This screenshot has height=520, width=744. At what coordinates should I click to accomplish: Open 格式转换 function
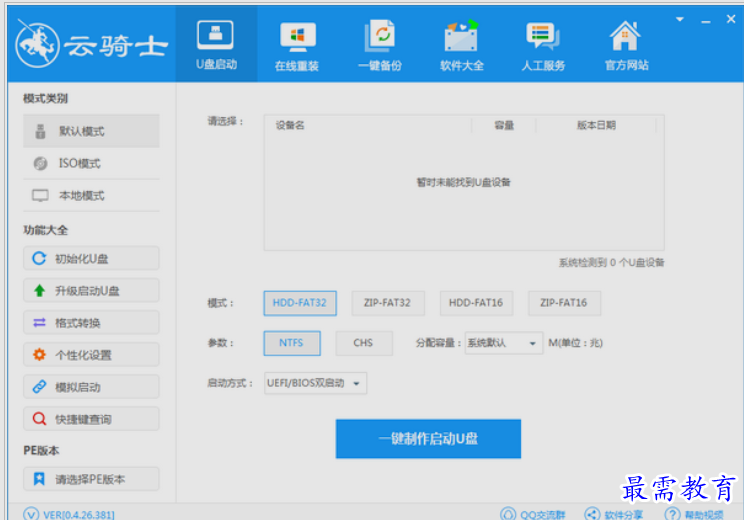(x=91, y=323)
